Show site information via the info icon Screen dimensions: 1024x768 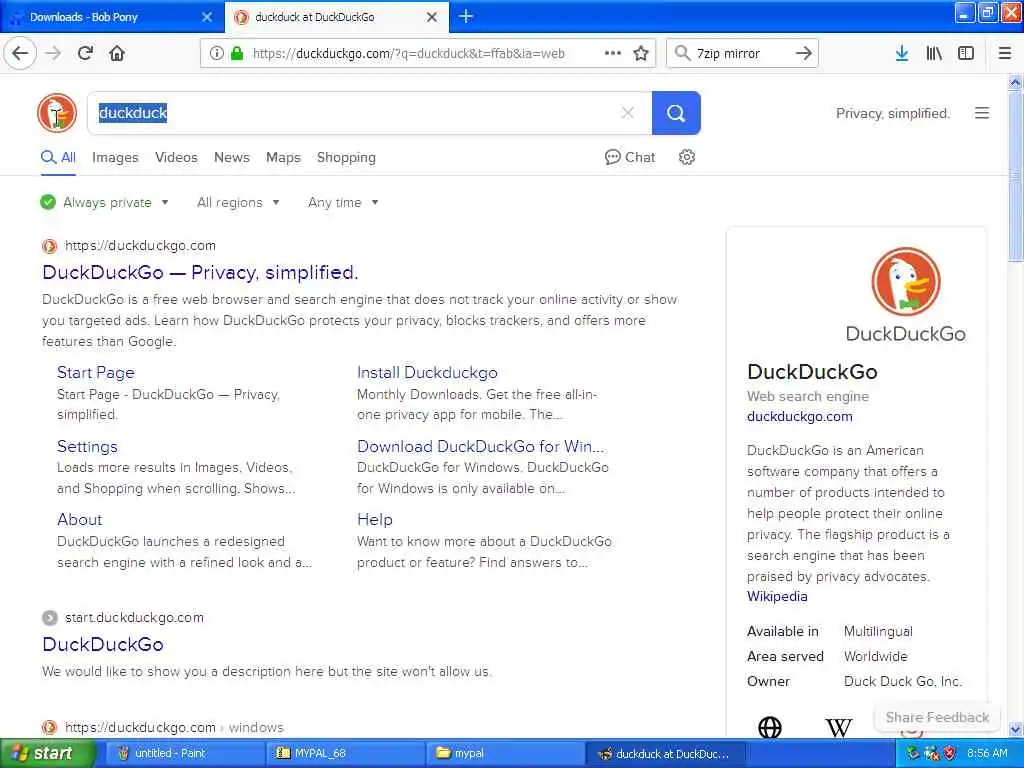[x=217, y=54]
